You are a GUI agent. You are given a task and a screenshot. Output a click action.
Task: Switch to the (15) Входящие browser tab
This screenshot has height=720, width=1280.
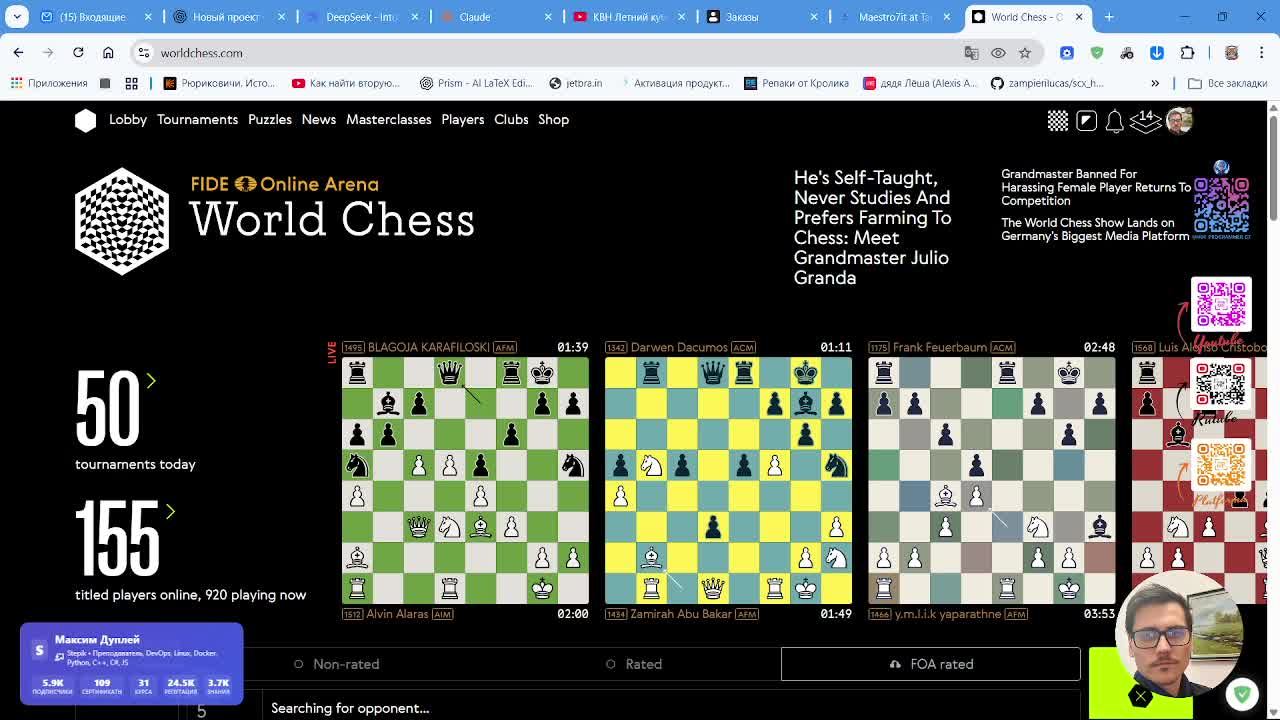click(x=97, y=17)
